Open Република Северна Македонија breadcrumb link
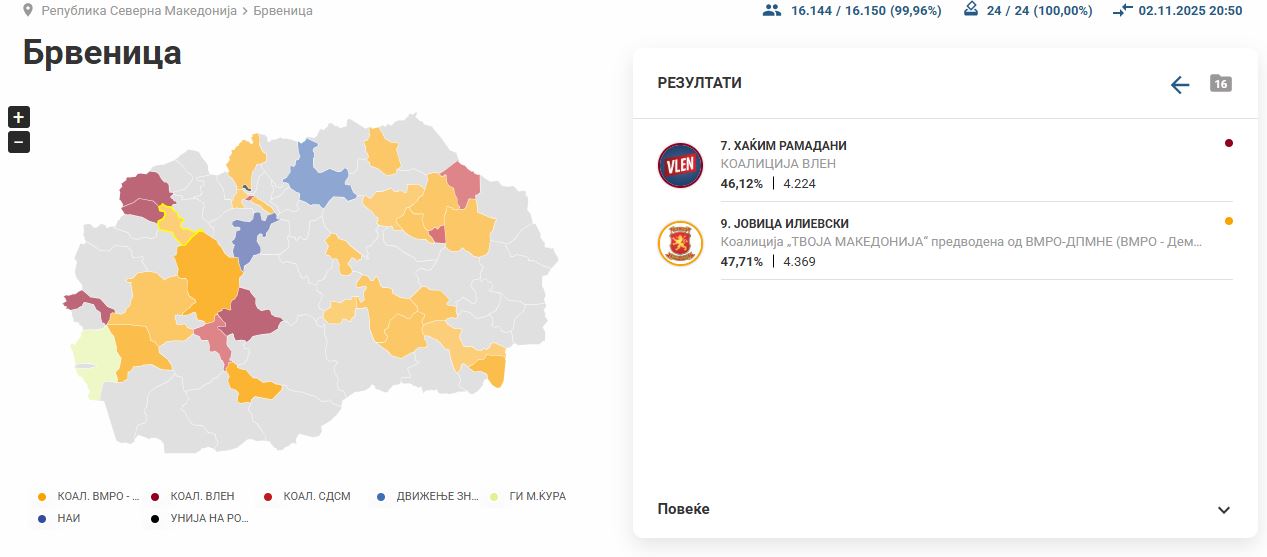 (x=139, y=11)
